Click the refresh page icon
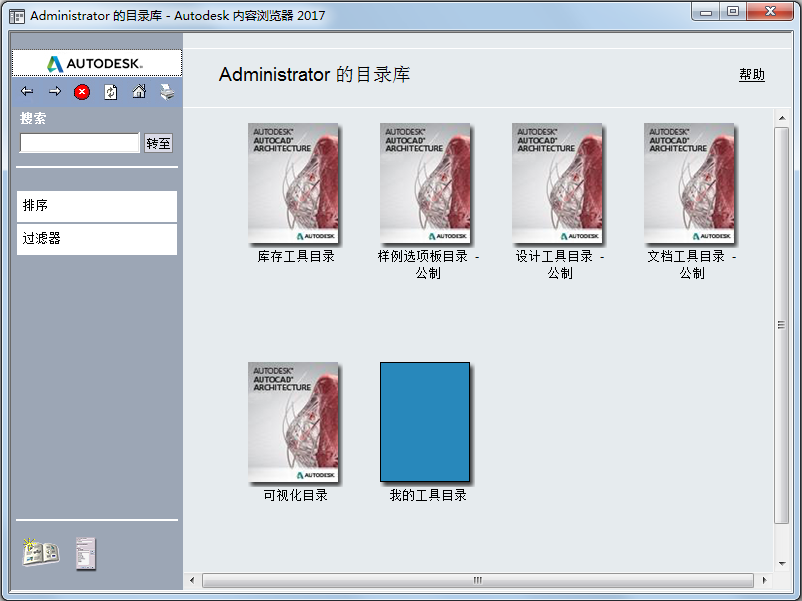This screenshot has height=601, width=802. coord(110,92)
